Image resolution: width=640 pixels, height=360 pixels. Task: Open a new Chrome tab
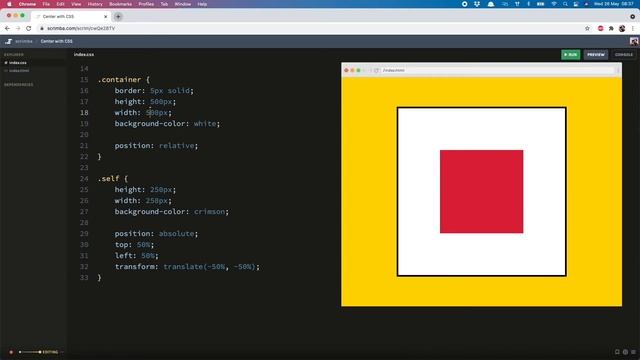pyautogui.click(x=118, y=16)
